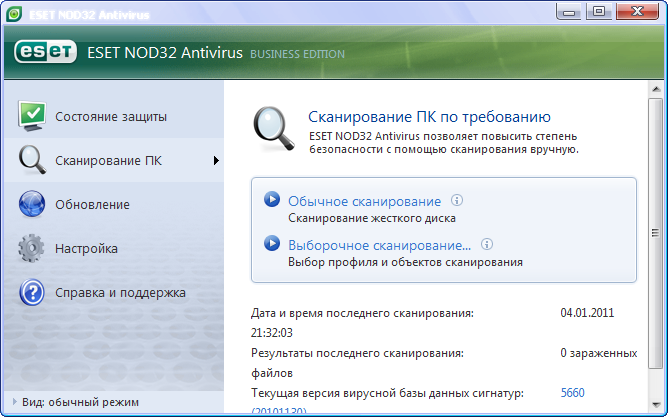Select the Сканирование ПК menu item
This screenshot has height=417, width=668.
114,160
